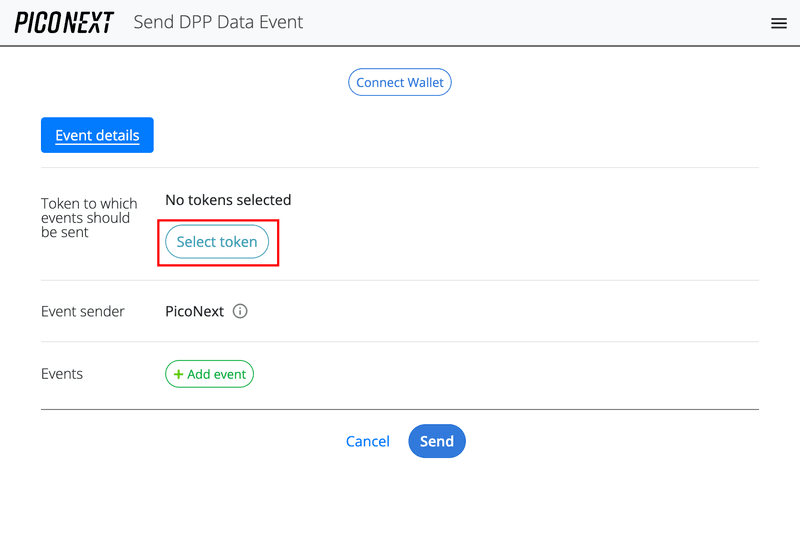The image size is (800, 549).
Task: Open the Select token chooser
Action: (x=217, y=242)
